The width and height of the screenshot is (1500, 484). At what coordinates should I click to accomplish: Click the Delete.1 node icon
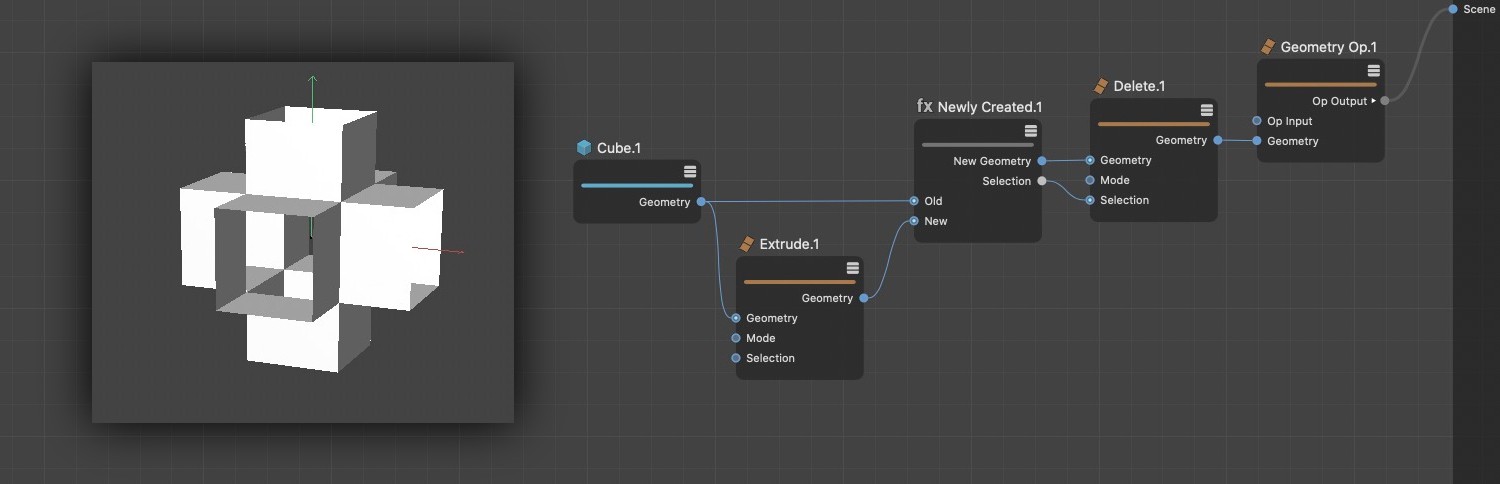(1101, 86)
